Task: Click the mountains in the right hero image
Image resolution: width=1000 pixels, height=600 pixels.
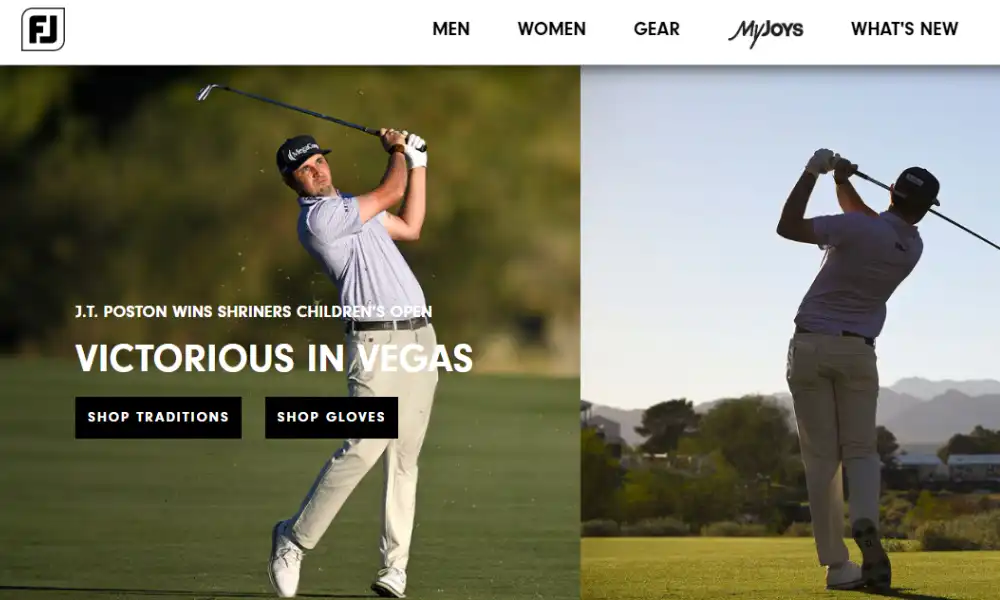Action: (x=938, y=408)
